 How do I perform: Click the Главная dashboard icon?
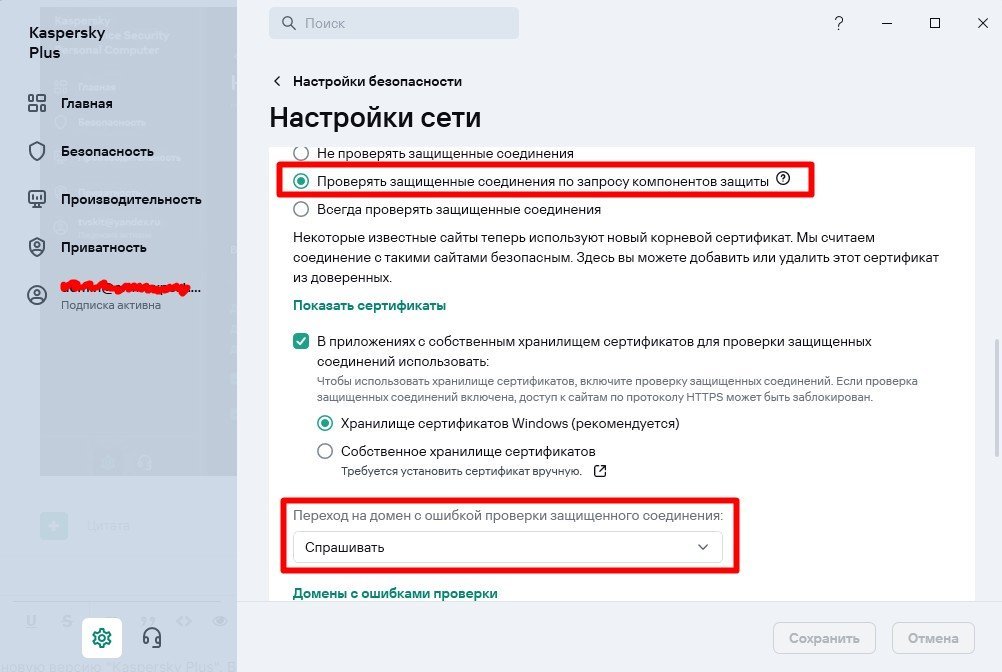37,103
